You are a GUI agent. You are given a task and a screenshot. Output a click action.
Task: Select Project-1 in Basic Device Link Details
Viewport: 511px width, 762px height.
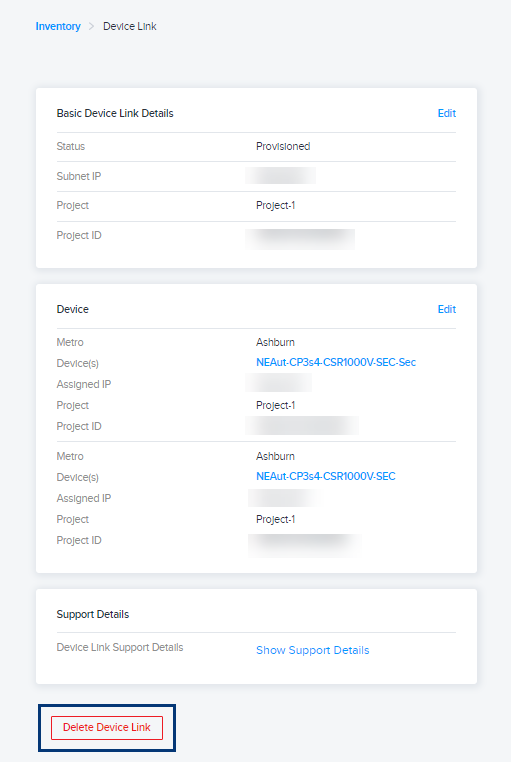[275, 205]
